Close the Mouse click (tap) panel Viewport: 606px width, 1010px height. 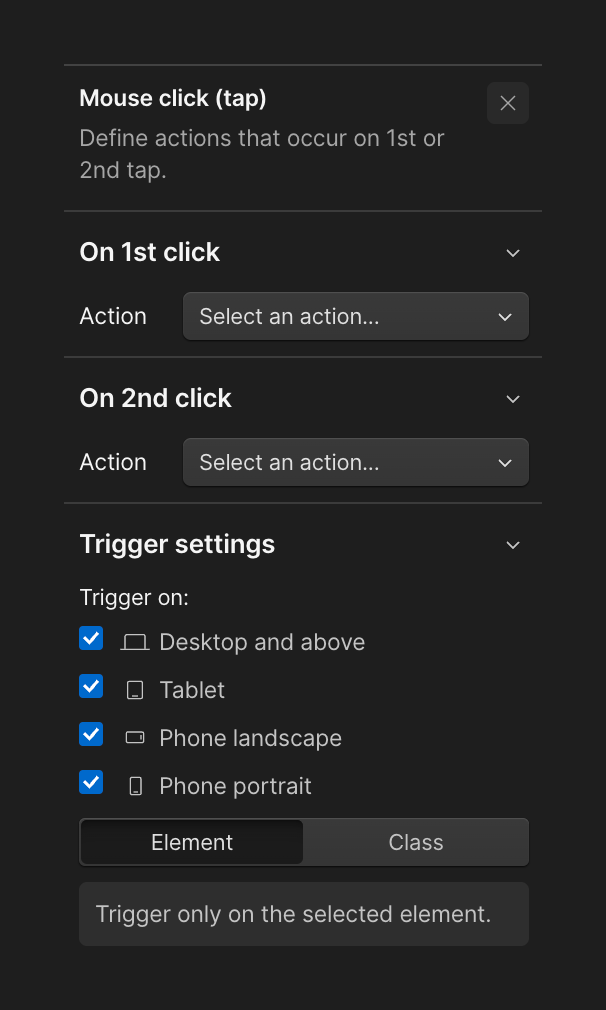(x=507, y=103)
